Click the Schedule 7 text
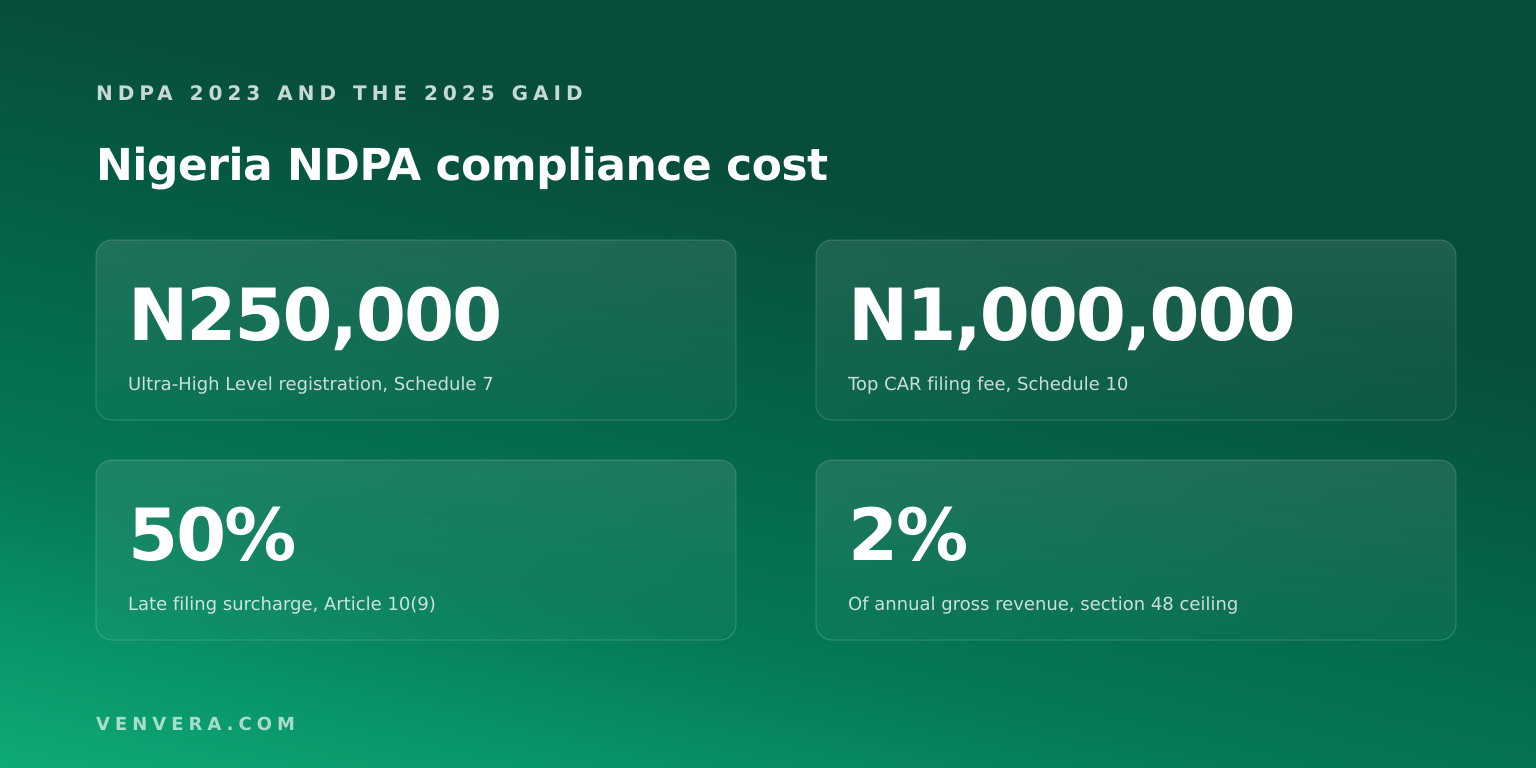Viewport: 1536px width, 768px height. click(443, 384)
